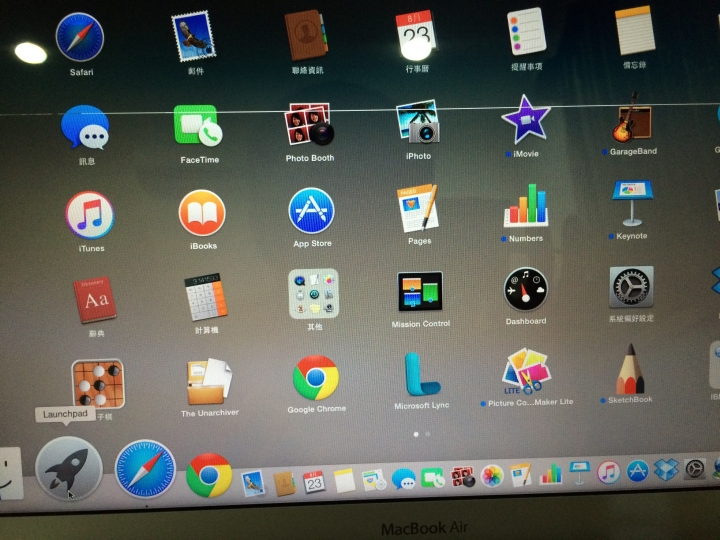This screenshot has height=540, width=720.
Task: Open Calendar (行事曆) in the Launchpad grid
Action: pos(416,35)
